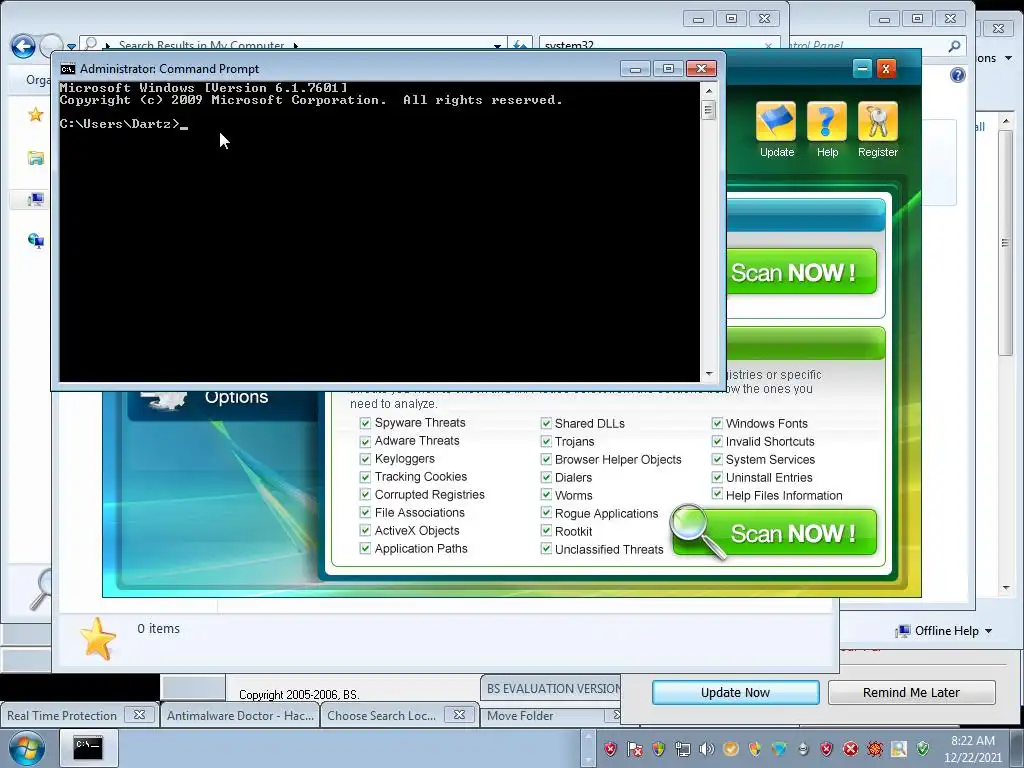Image resolution: width=1024 pixels, height=768 pixels.
Task: Select the Libraries icon in Explorer sidebar
Action: 35,158
